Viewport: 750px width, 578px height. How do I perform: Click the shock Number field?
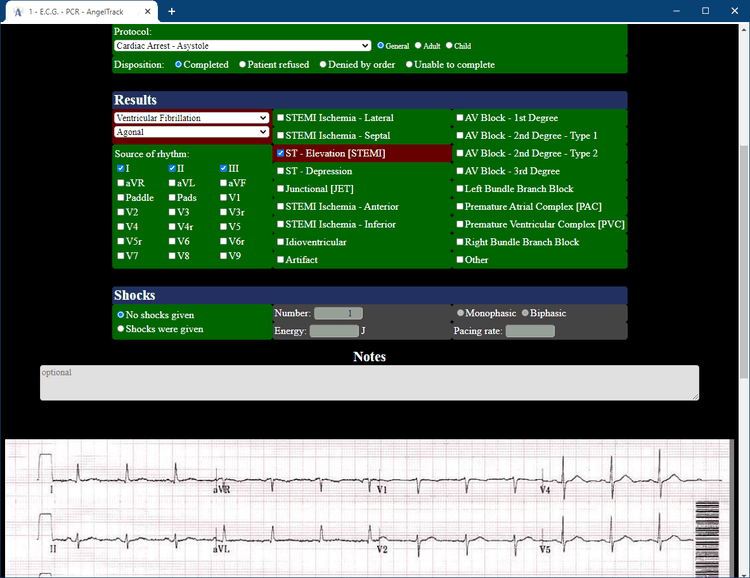point(338,313)
